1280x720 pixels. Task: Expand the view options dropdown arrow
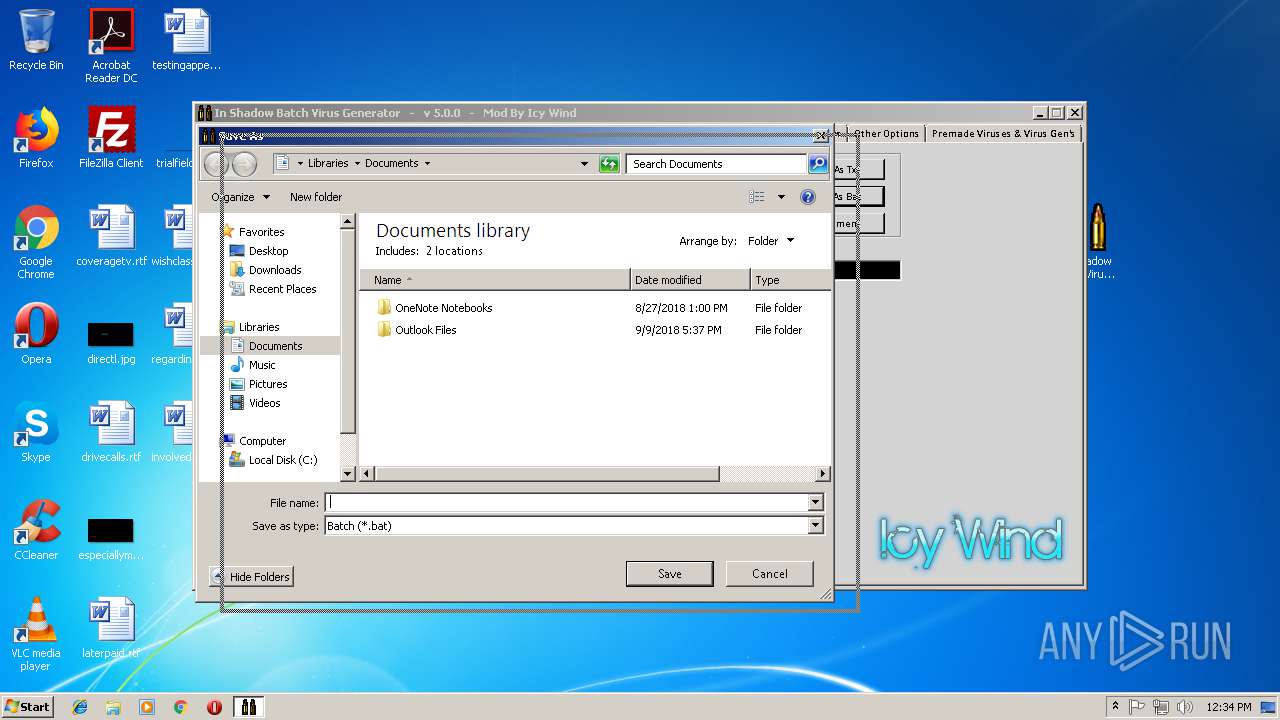(781, 197)
